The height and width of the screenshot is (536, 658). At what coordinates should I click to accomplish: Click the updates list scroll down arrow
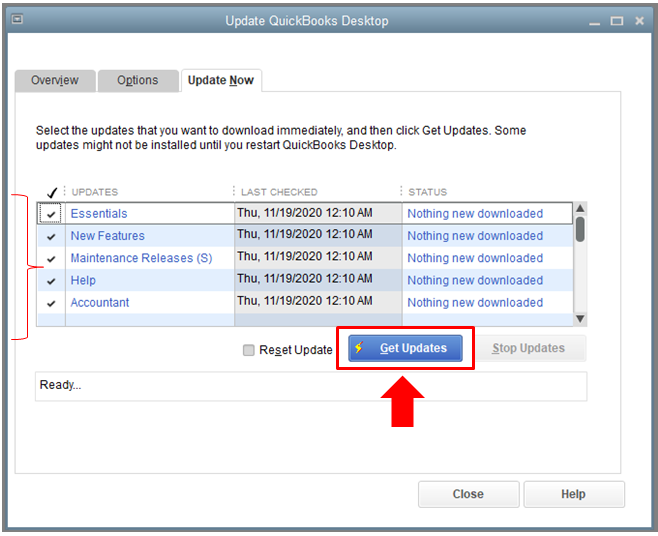click(580, 319)
